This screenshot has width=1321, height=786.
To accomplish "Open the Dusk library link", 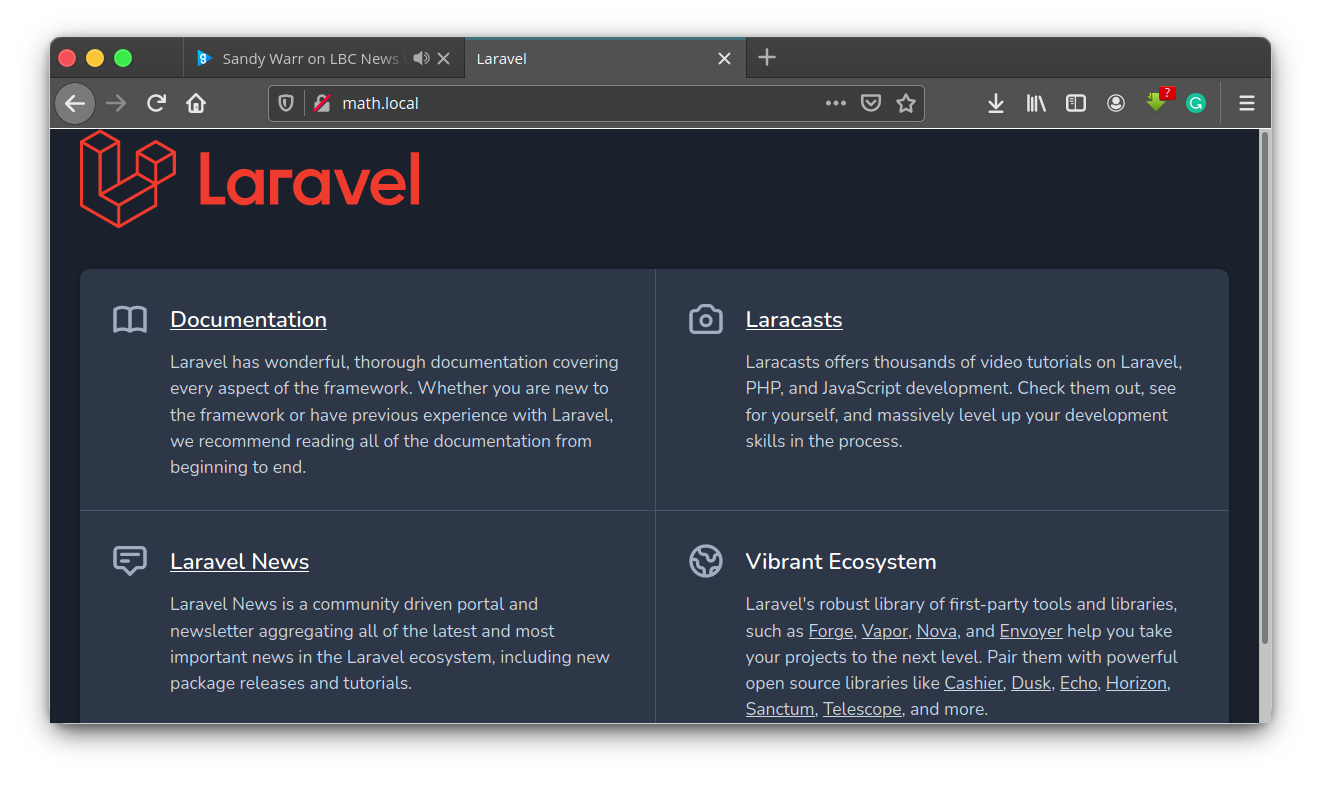I will pos(1031,683).
